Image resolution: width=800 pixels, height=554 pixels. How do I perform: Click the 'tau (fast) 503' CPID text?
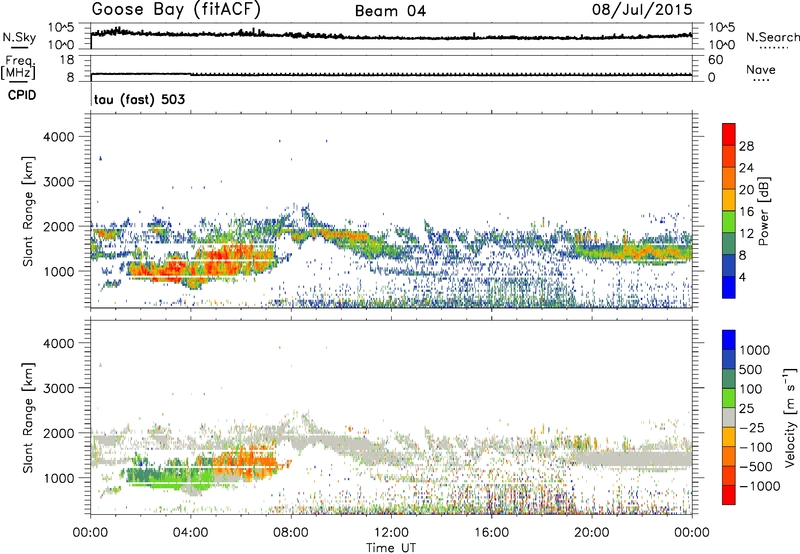coord(139,99)
